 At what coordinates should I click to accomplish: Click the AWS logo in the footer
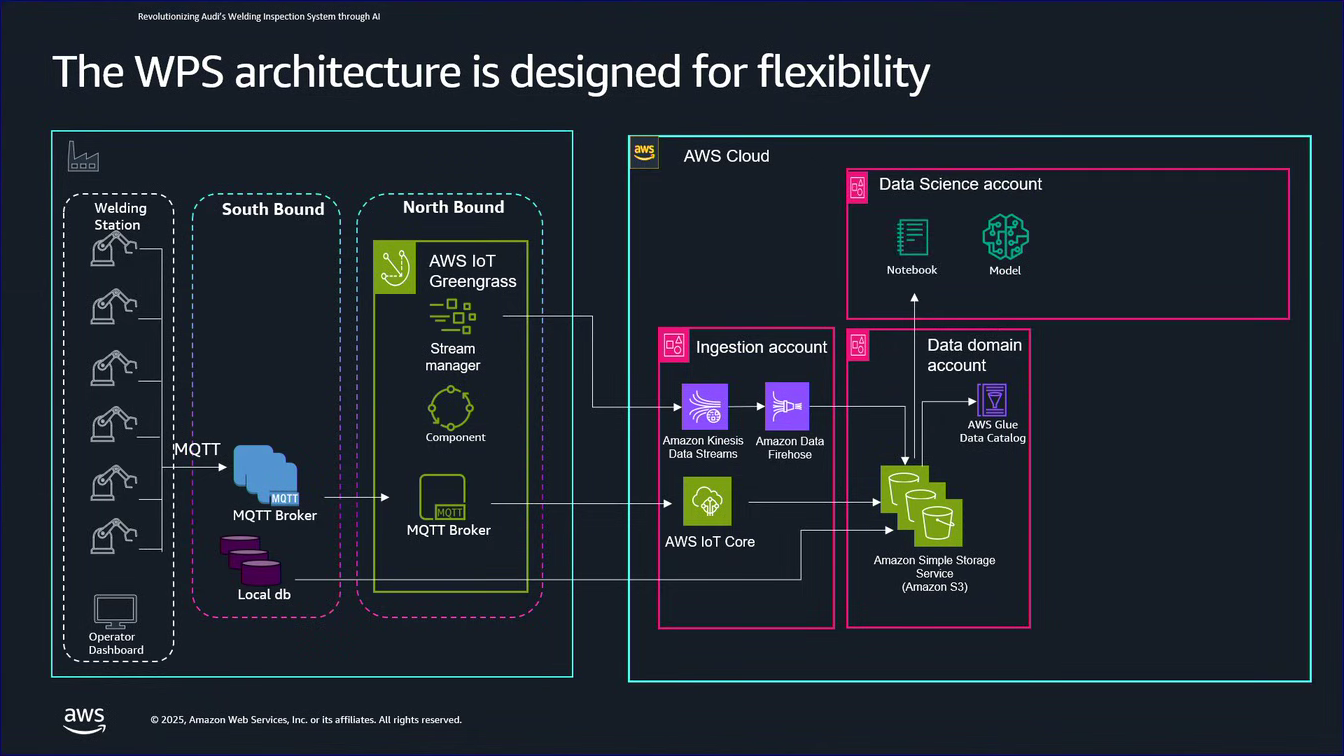point(85,719)
